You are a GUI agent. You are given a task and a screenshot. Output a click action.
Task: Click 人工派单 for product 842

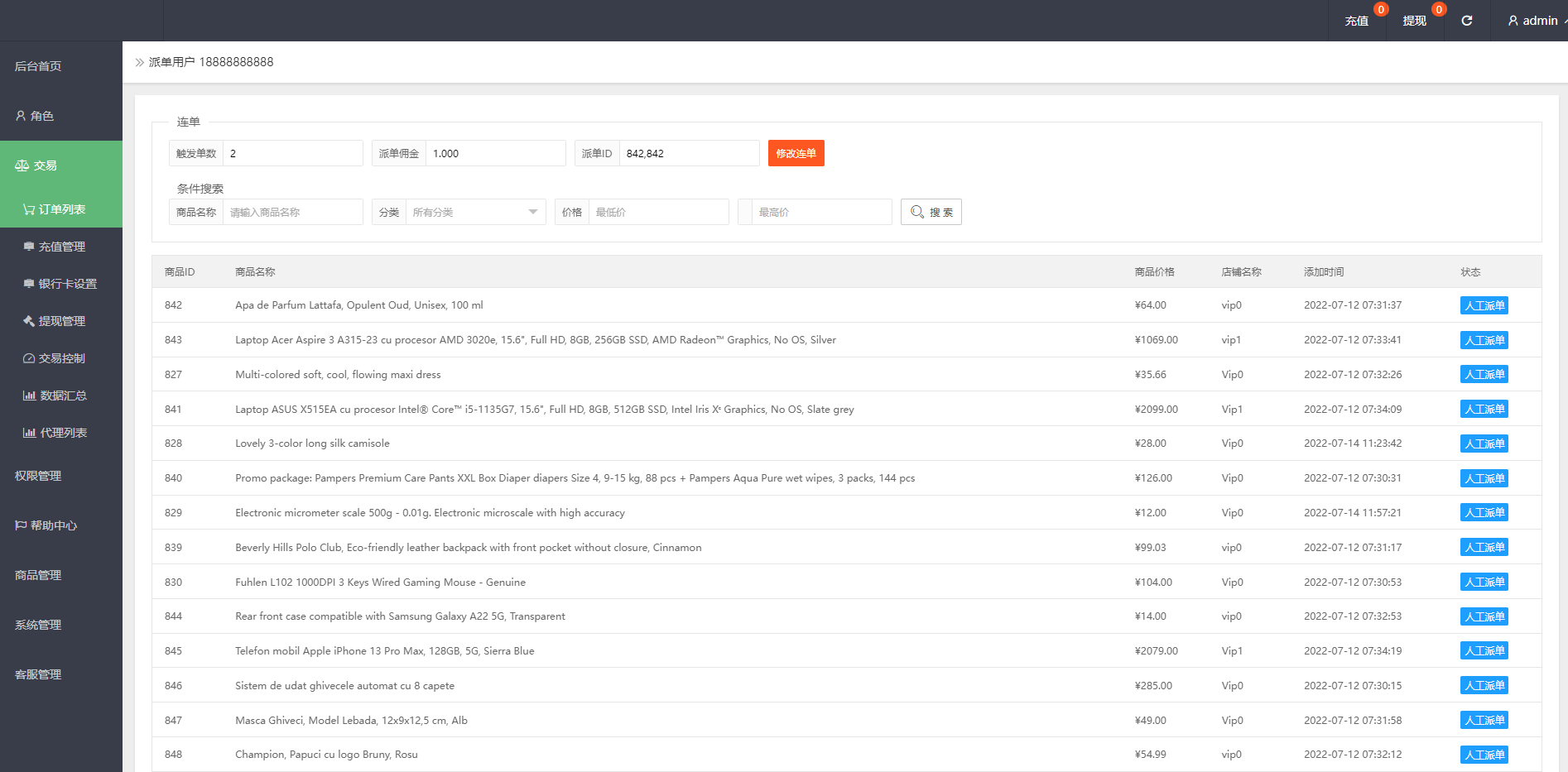click(1484, 305)
